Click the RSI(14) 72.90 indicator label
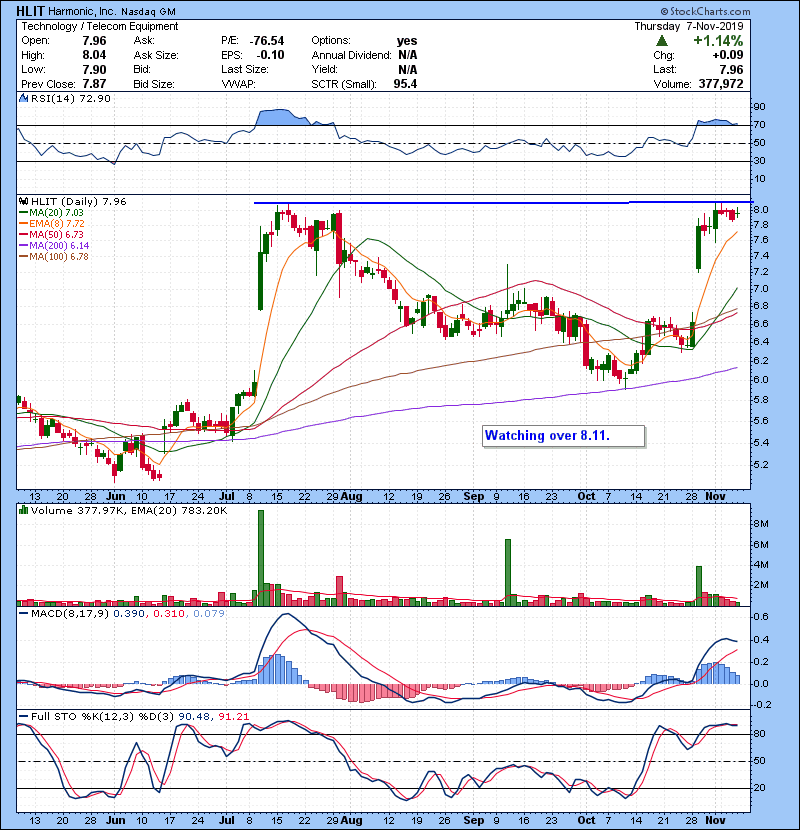800x830 pixels. (70, 98)
